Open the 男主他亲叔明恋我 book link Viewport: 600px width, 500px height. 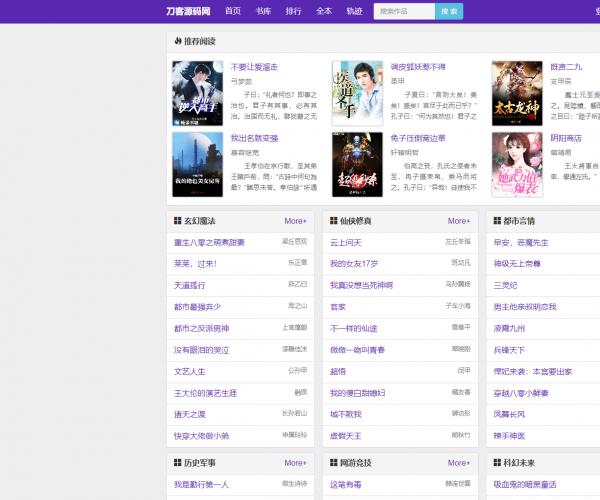(x=525, y=306)
